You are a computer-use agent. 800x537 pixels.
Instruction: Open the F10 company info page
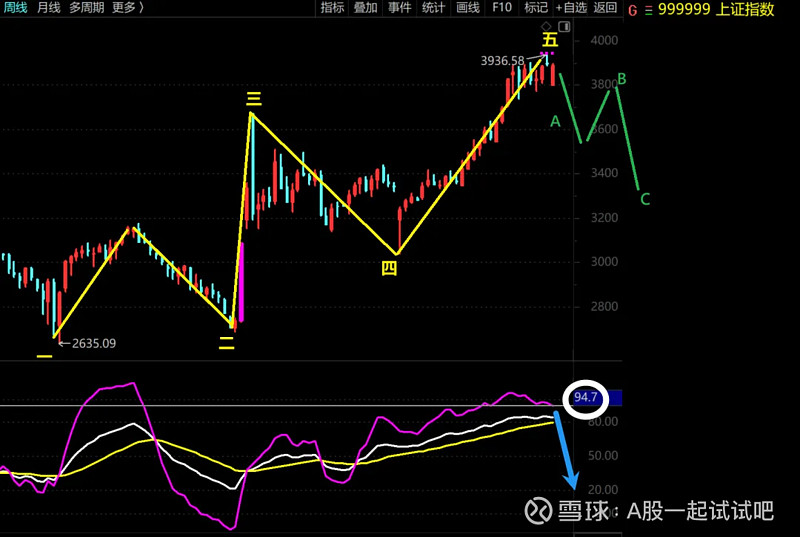point(502,8)
